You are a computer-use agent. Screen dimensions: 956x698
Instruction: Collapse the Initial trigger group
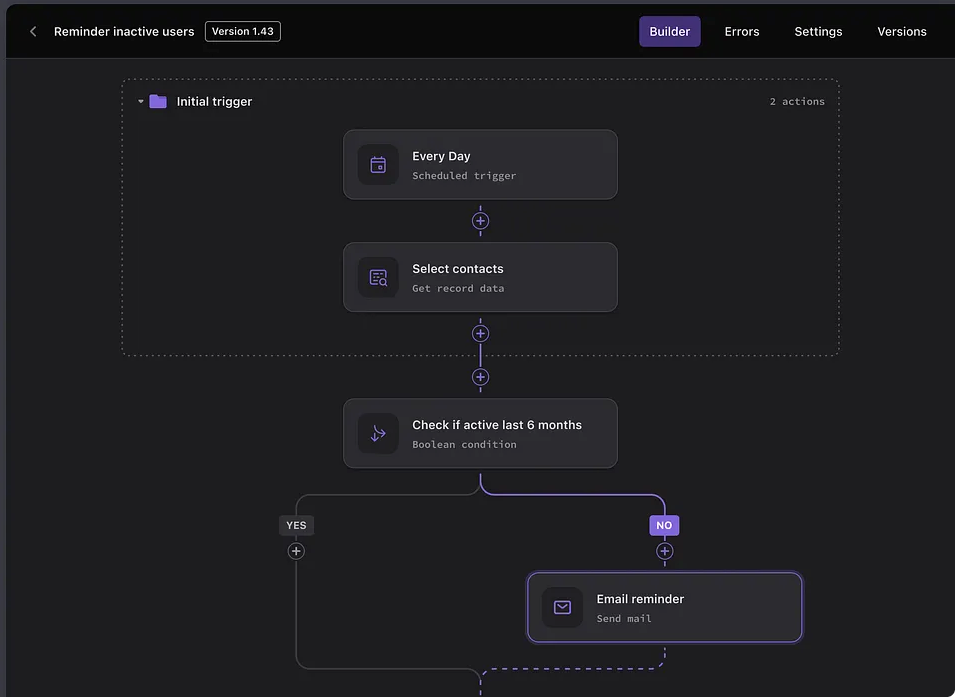click(141, 102)
